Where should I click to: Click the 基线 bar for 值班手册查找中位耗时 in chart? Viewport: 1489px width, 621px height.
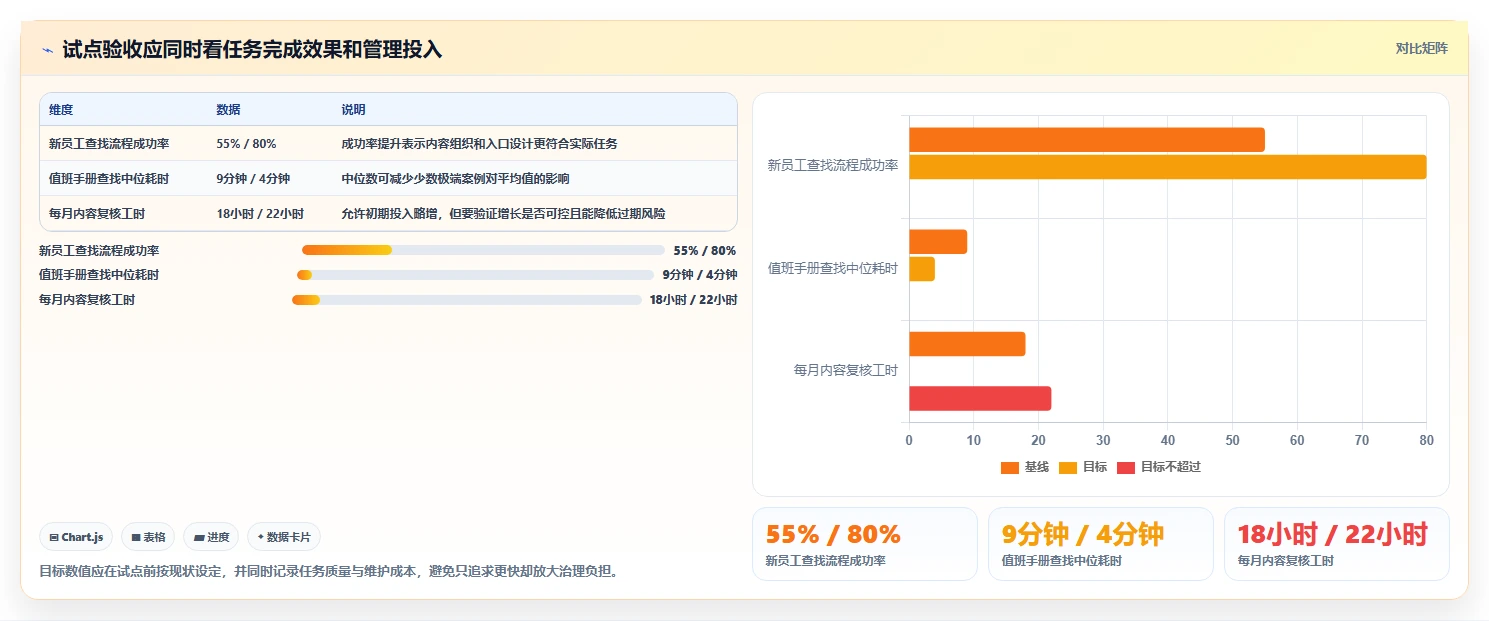(938, 242)
